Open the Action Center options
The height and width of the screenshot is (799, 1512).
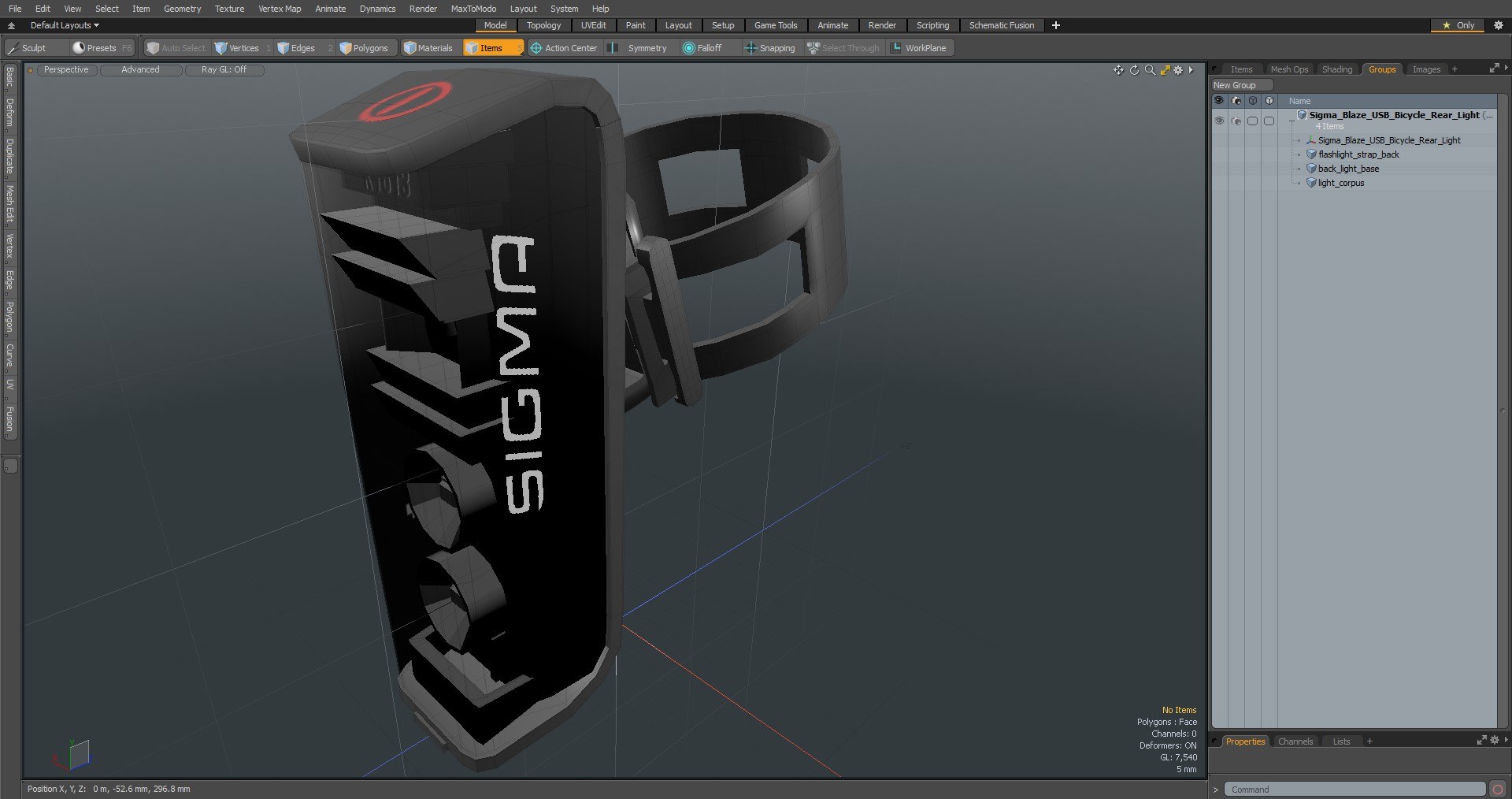click(x=564, y=48)
